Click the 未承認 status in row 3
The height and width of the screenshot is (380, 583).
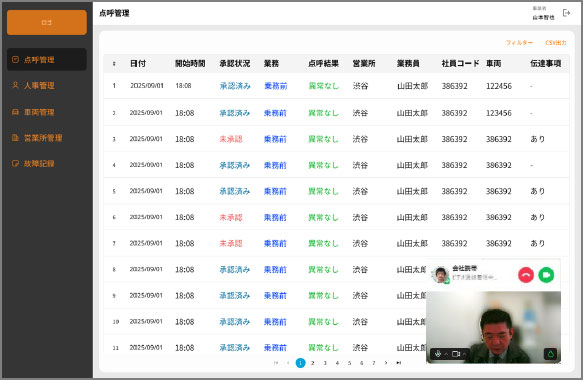point(231,139)
